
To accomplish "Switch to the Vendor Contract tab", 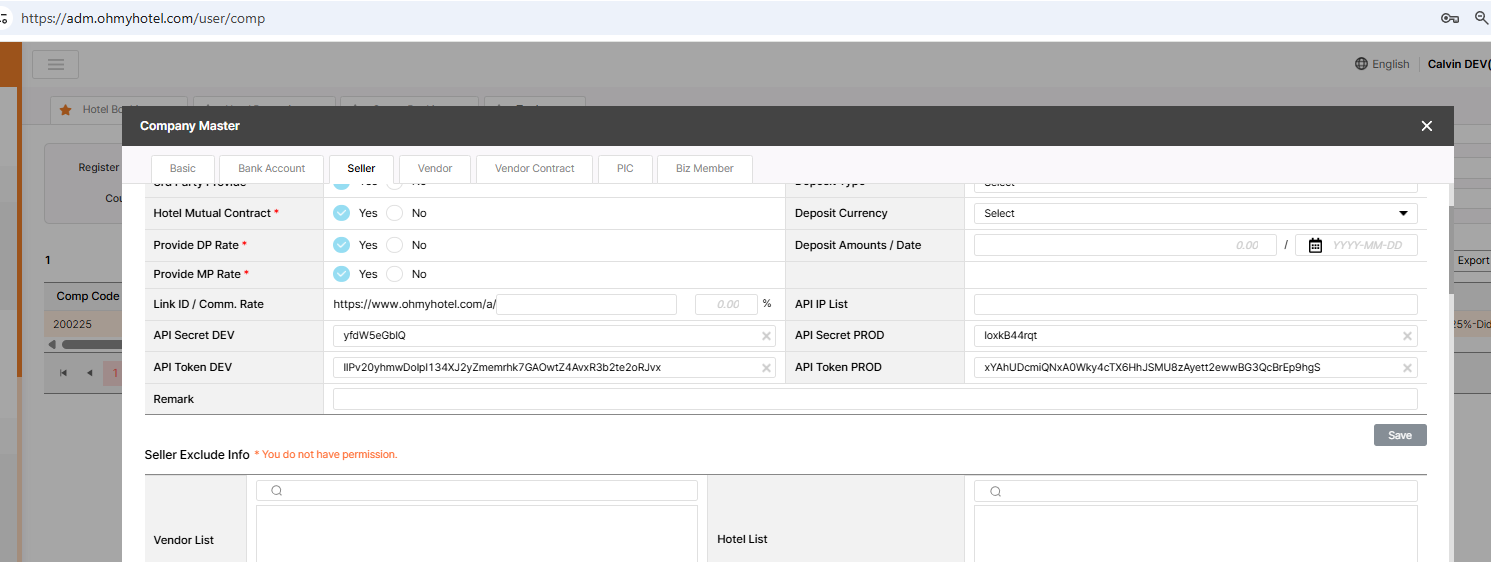I will click(534, 168).
